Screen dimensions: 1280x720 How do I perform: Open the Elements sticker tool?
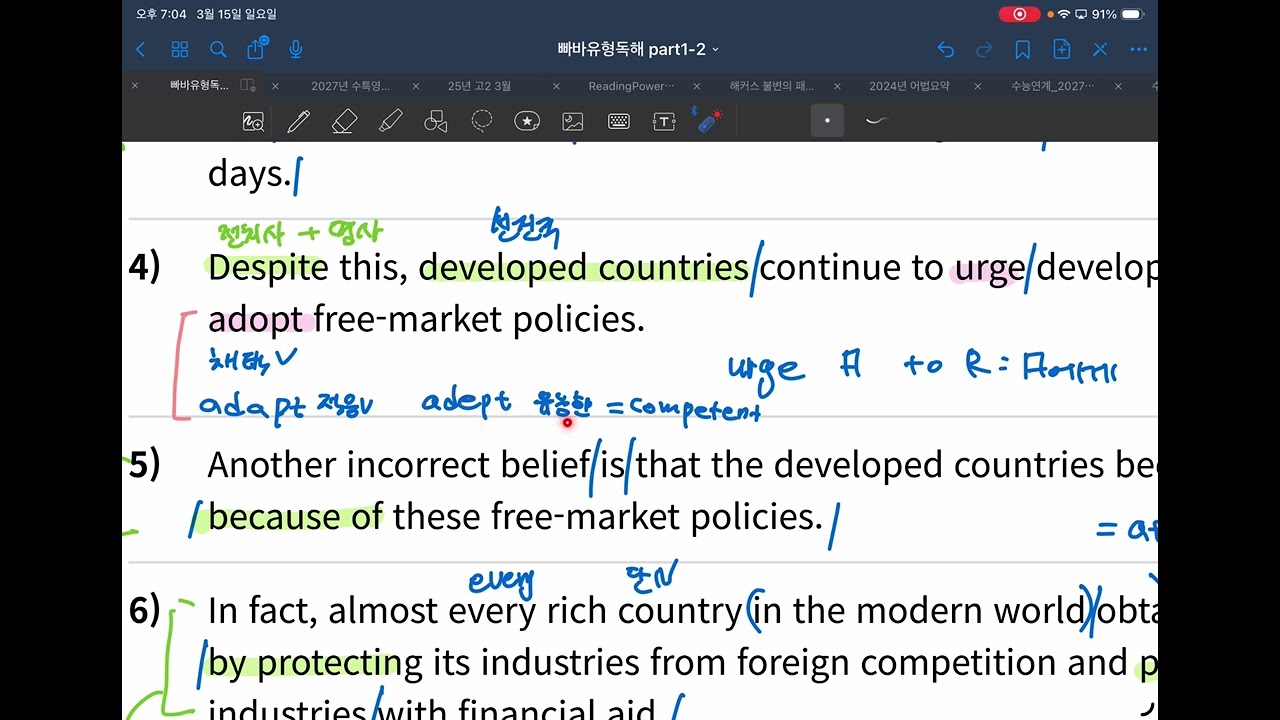pyautogui.click(x=527, y=121)
